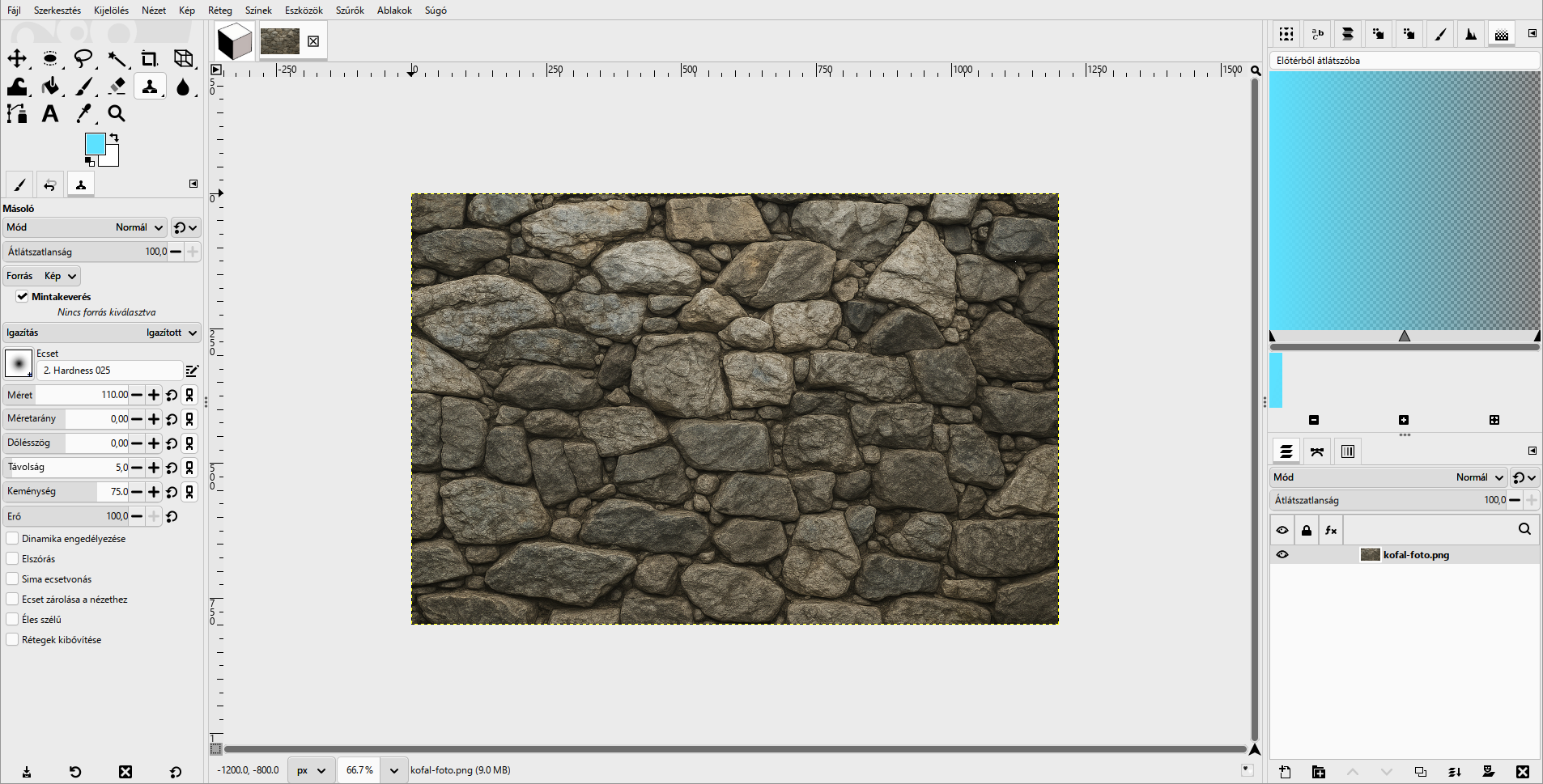Uncheck the Mintakeverés checkbox
Viewport: 1543px width, 784px height.
coord(22,296)
